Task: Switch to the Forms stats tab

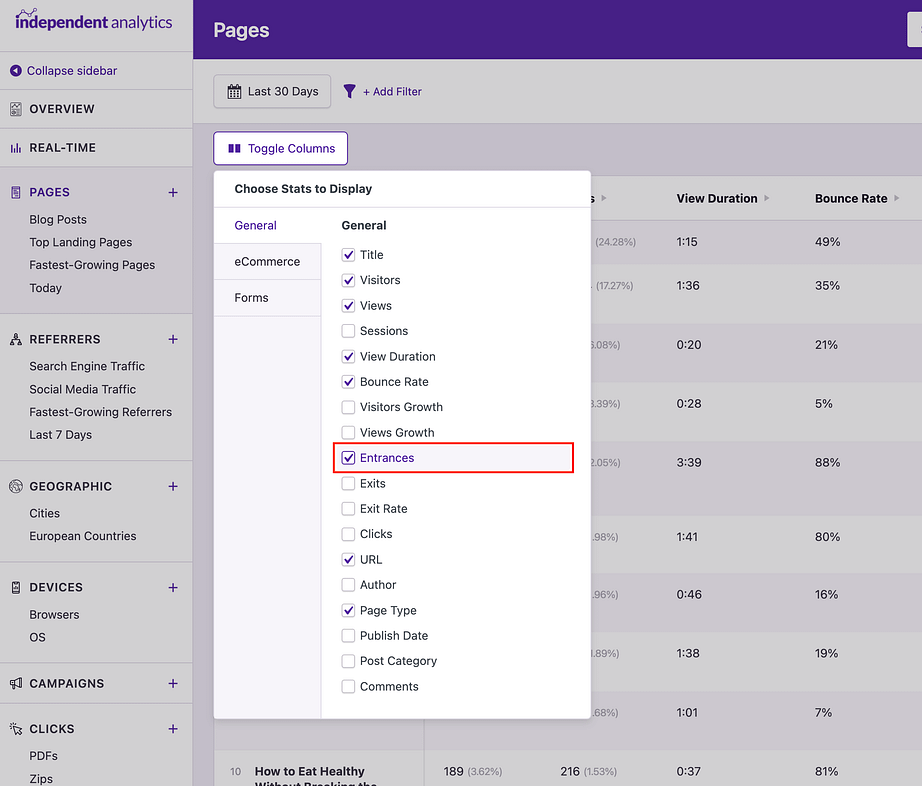Action: coord(251,298)
